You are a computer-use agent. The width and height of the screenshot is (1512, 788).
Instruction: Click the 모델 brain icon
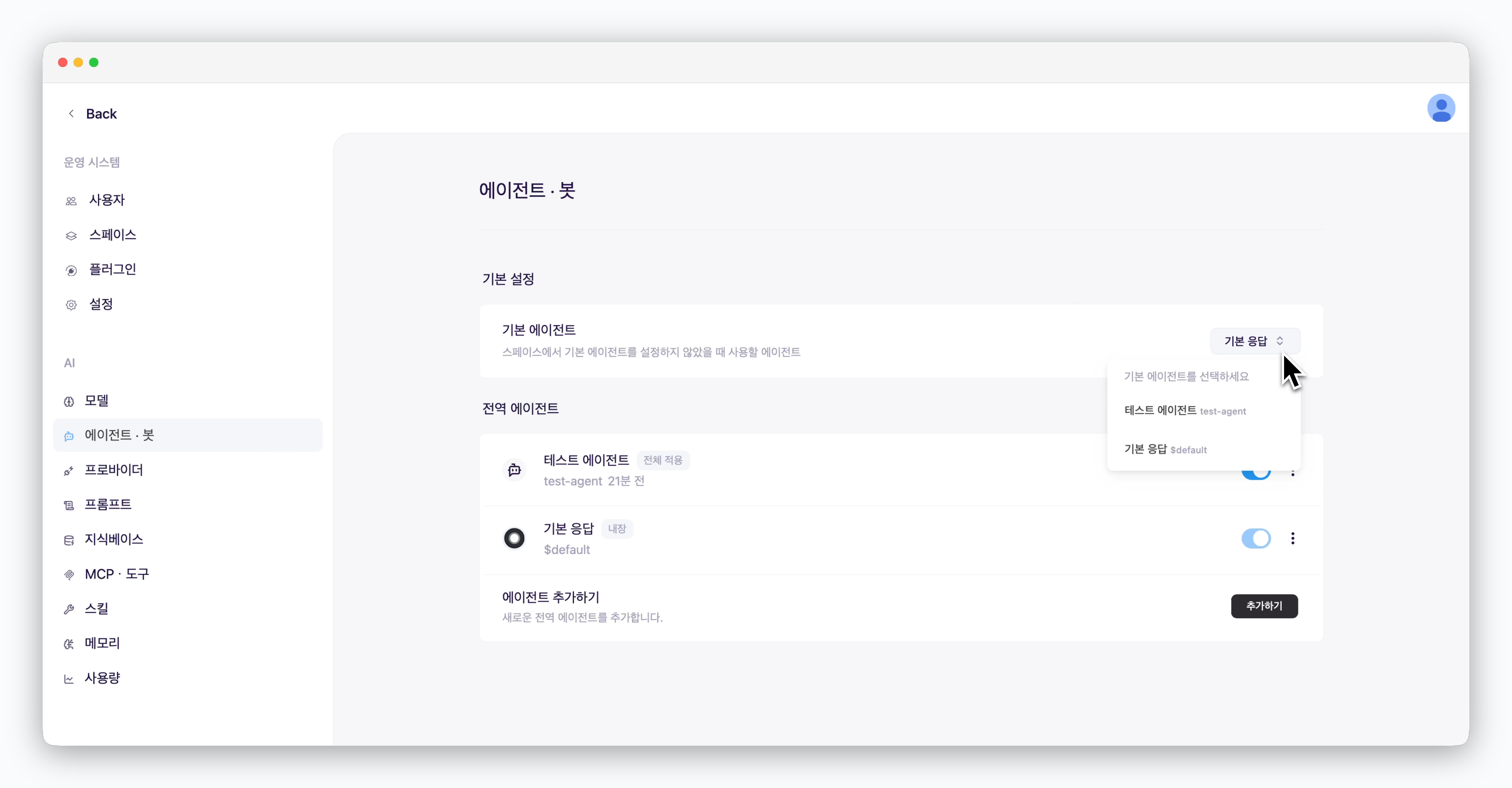point(69,402)
